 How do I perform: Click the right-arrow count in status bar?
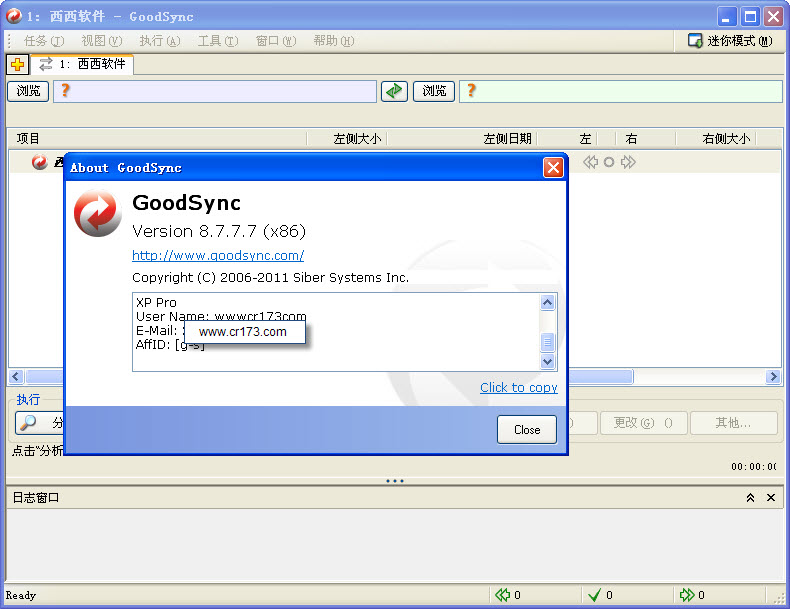[x=692, y=595]
